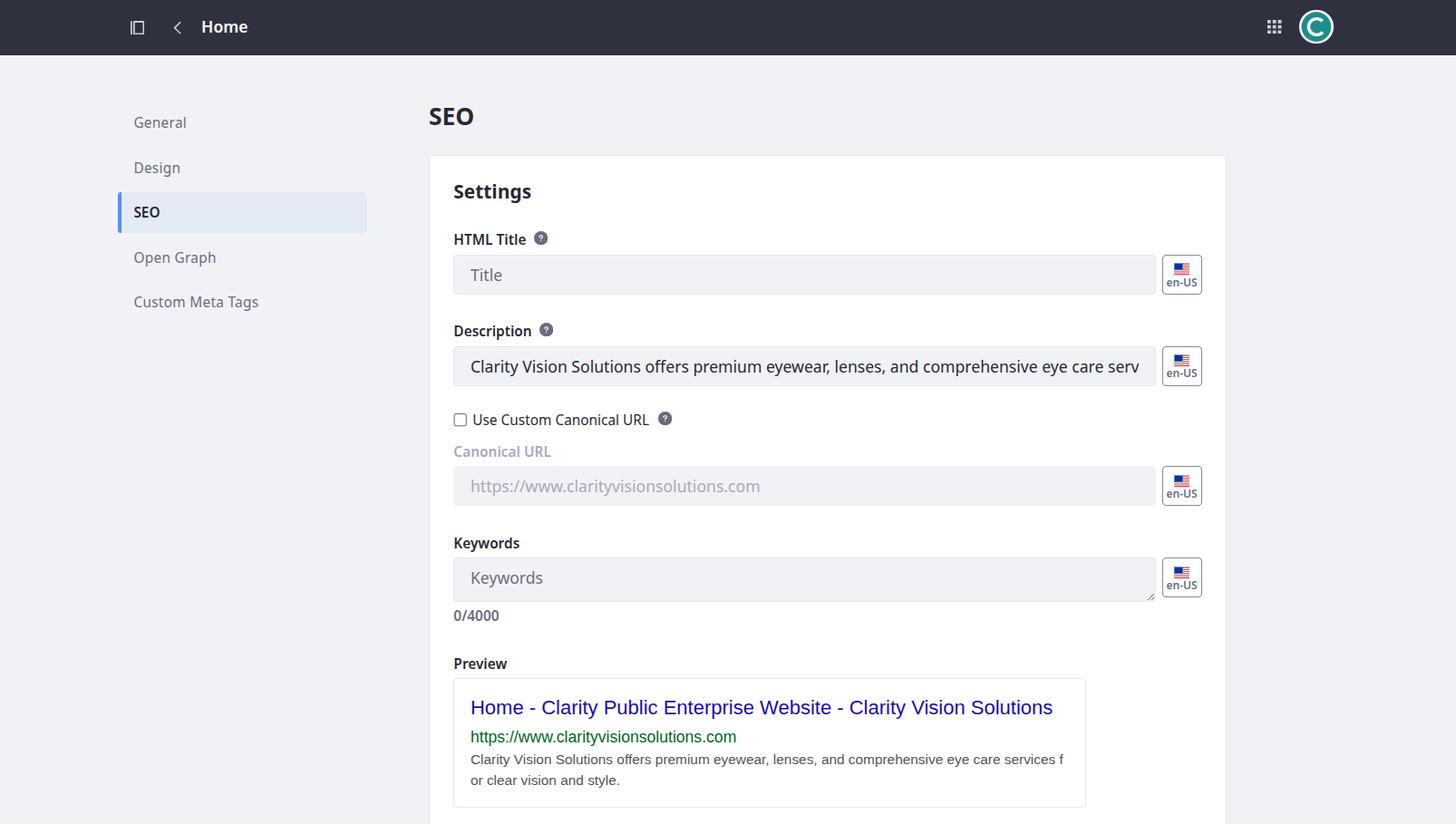Viewport: 1456px width, 824px height.
Task: Click the Description input field
Action: (804, 366)
